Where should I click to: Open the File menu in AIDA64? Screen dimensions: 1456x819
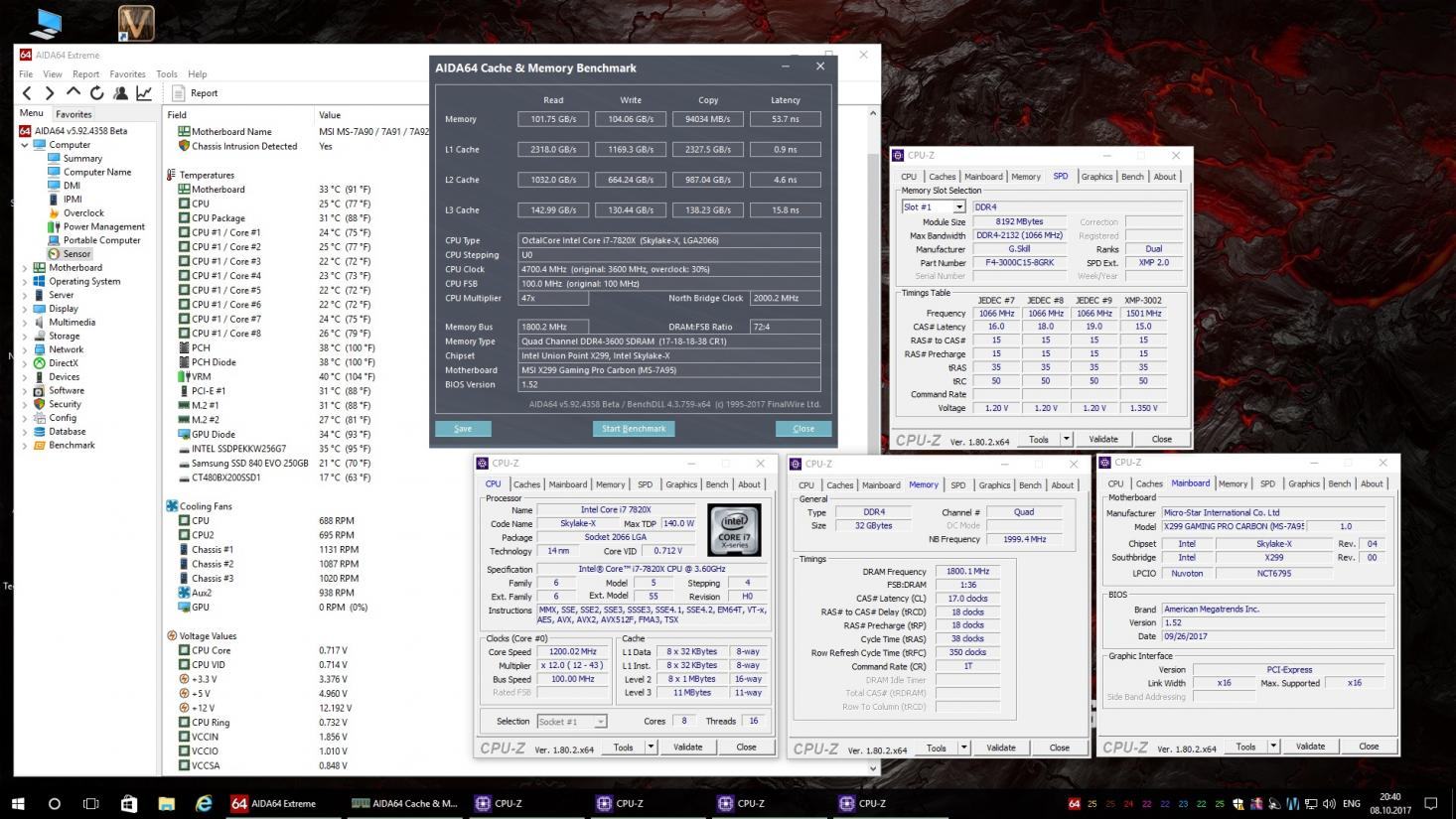26,74
